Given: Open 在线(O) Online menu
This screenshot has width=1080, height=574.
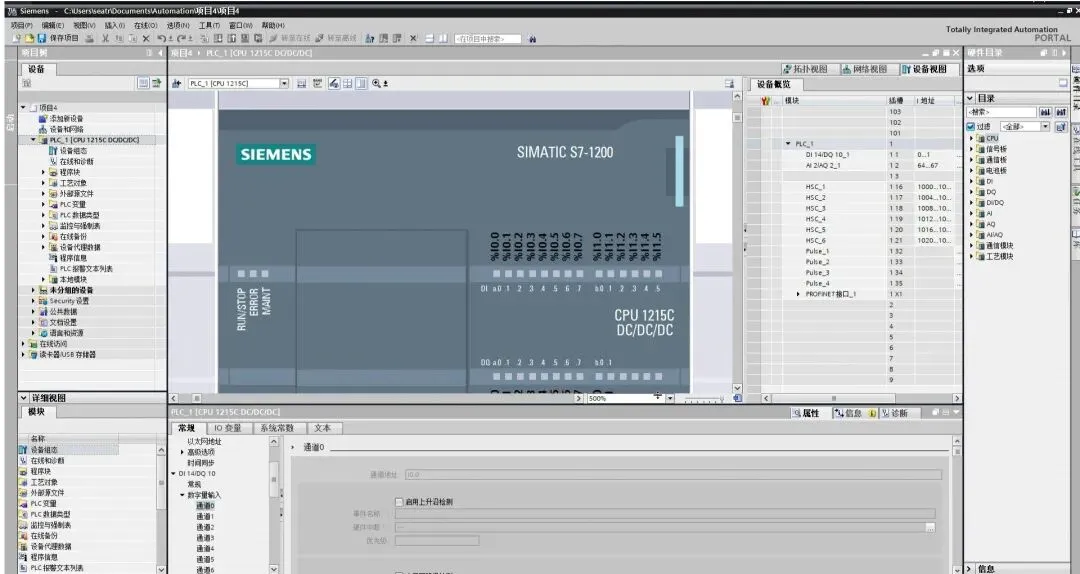Looking at the screenshot, I should tap(145, 25).
